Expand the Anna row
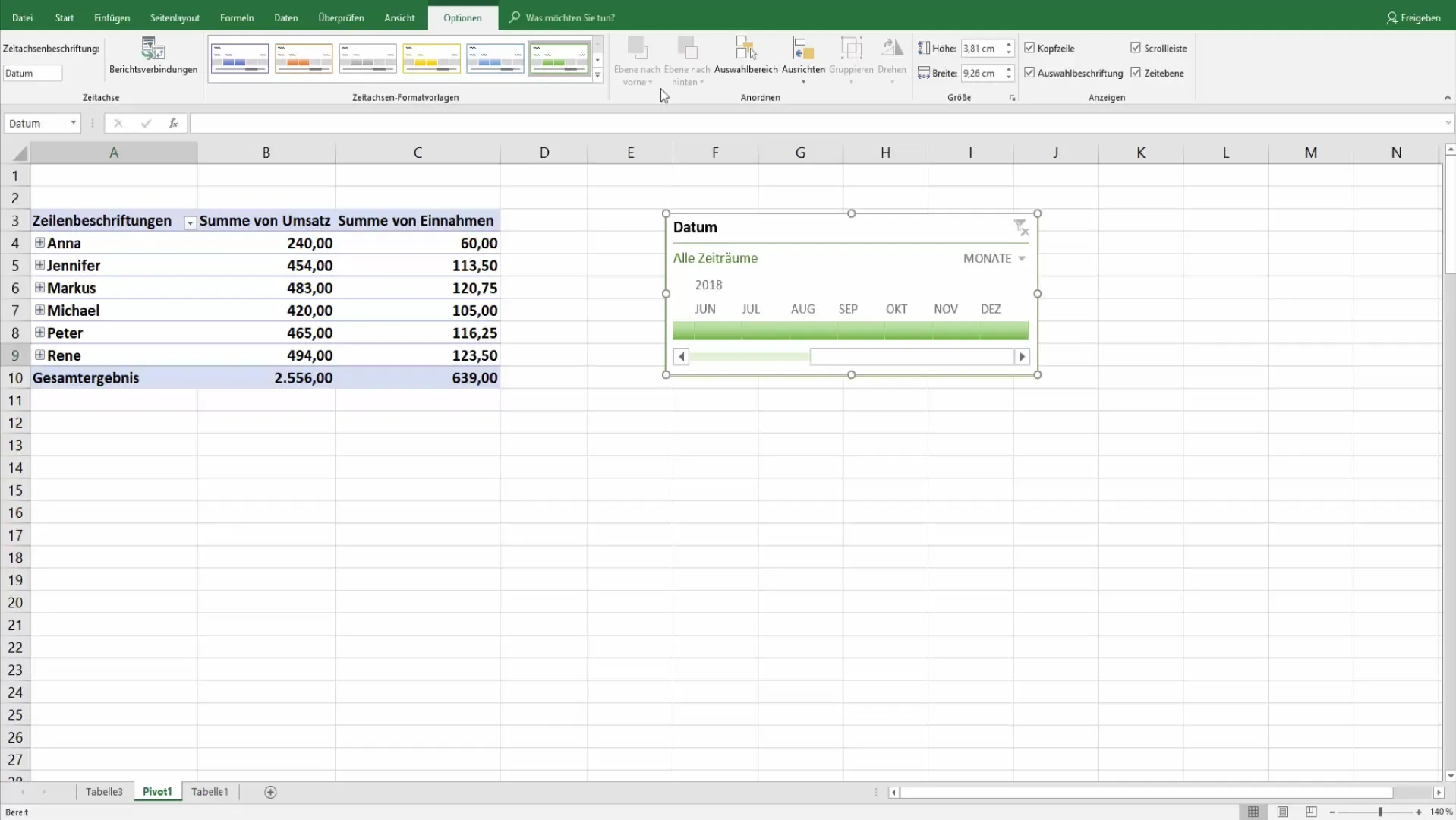This screenshot has height=820, width=1456. click(x=39, y=243)
